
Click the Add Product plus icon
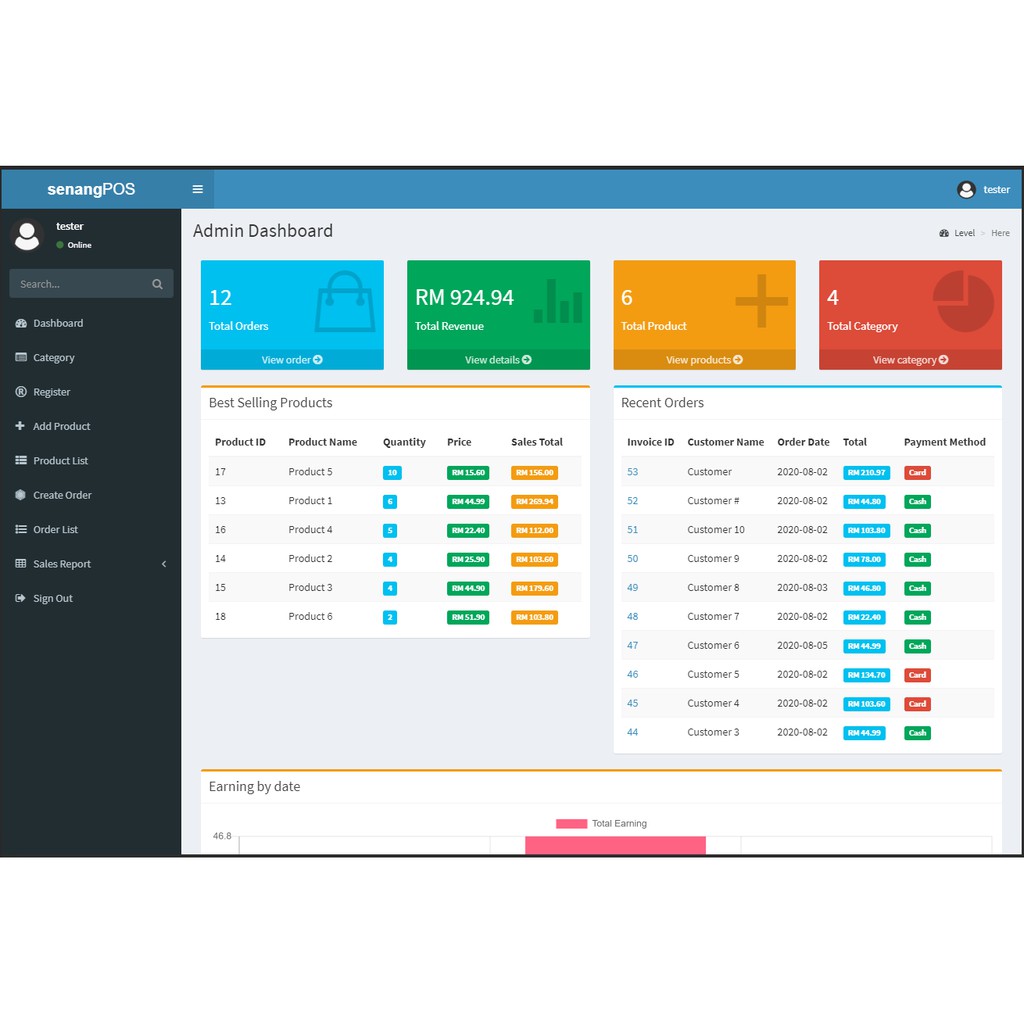[x=21, y=426]
